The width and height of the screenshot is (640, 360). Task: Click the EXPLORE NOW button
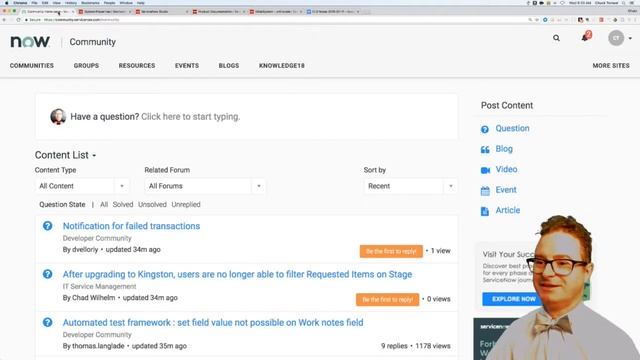click(513, 299)
